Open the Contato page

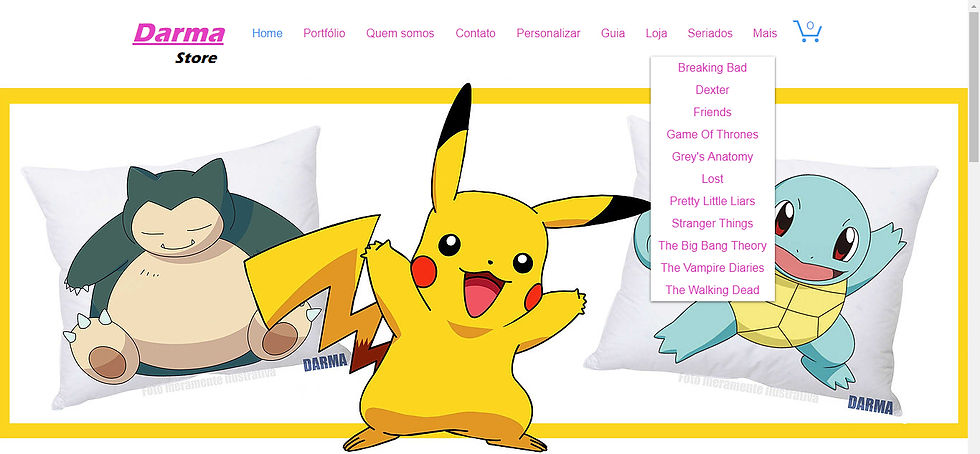click(x=475, y=33)
